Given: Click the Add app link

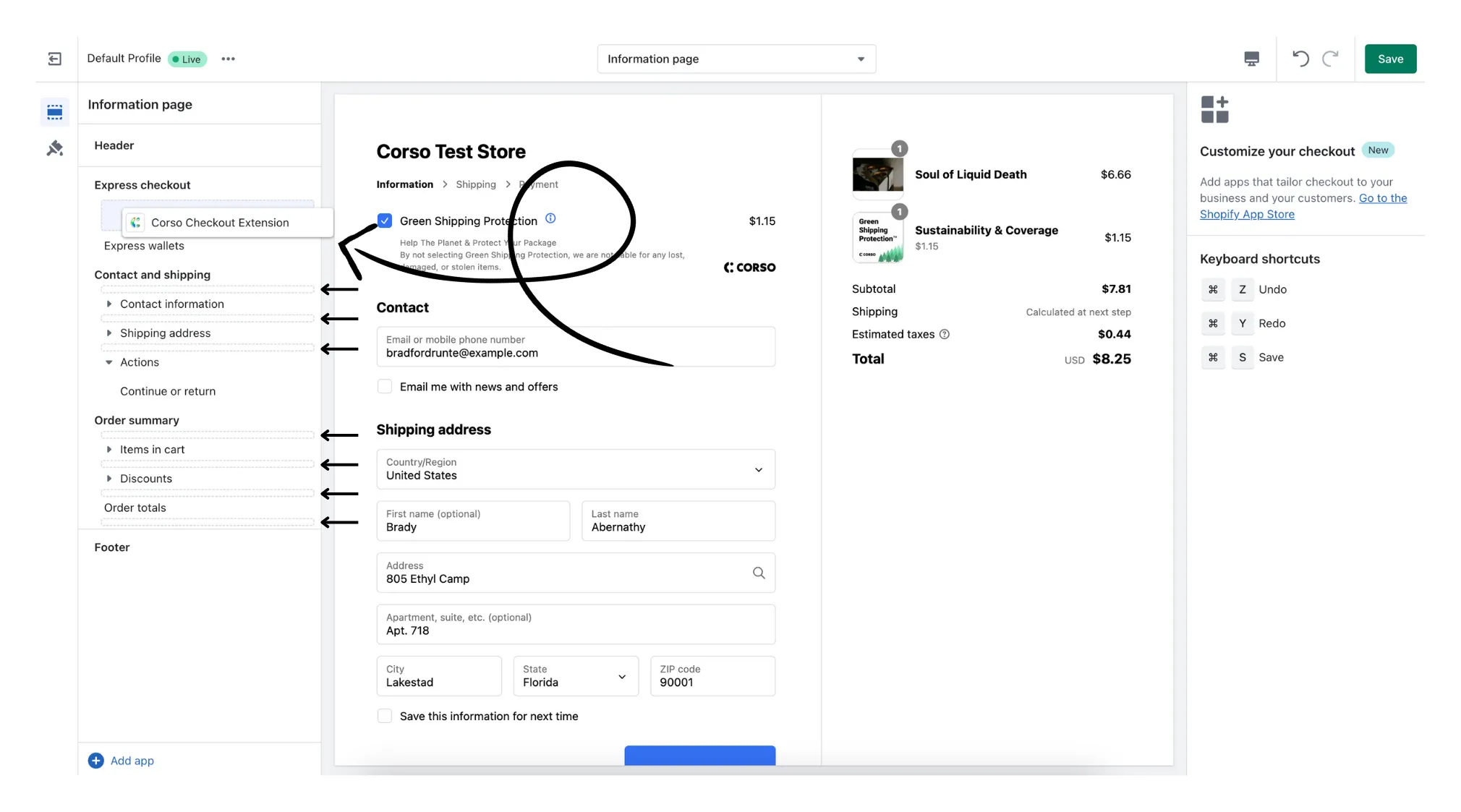Looking at the screenshot, I should tap(132, 761).
